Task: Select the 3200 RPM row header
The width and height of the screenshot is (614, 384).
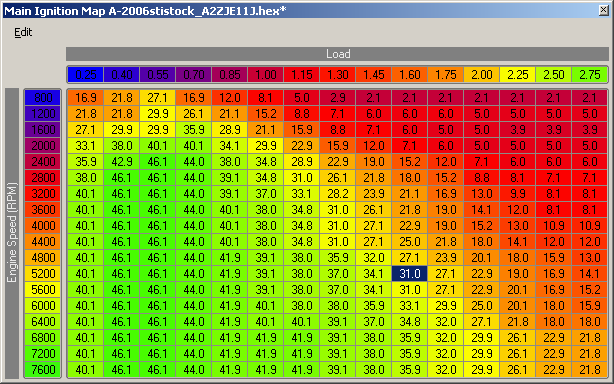Action: (43, 193)
